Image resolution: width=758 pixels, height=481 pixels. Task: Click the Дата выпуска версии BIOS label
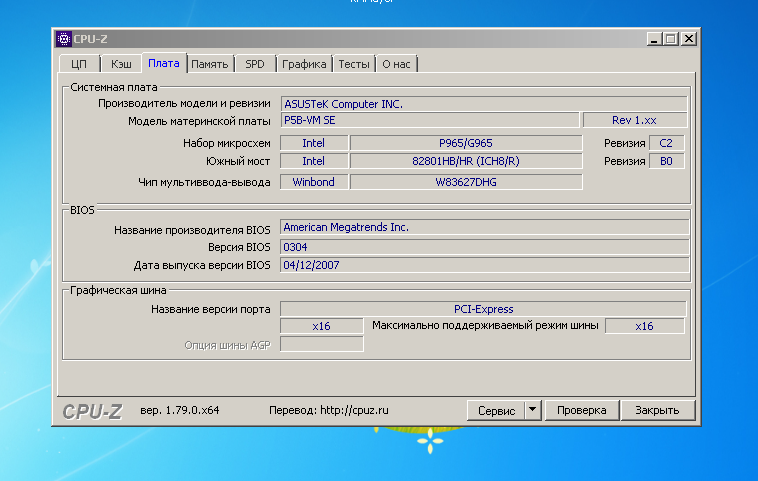[x=202, y=265]
